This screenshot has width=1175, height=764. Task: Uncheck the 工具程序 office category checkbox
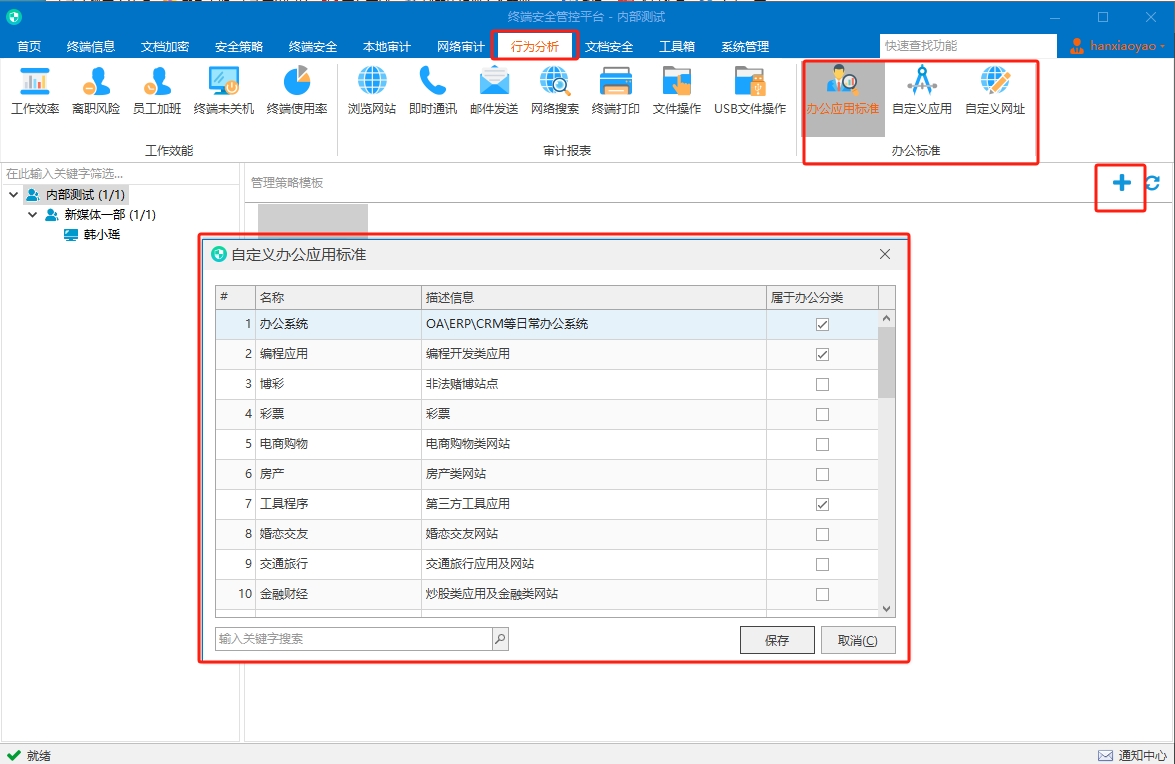pos(822,504)
